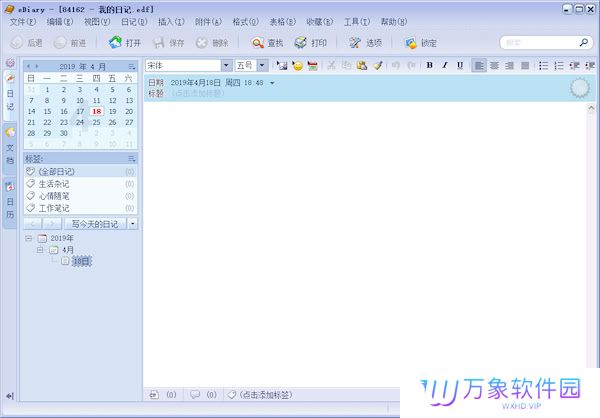Image resolution: width=600 pixels, height=418 pixels.
Task: Click the undo icon
Action: 396,65
